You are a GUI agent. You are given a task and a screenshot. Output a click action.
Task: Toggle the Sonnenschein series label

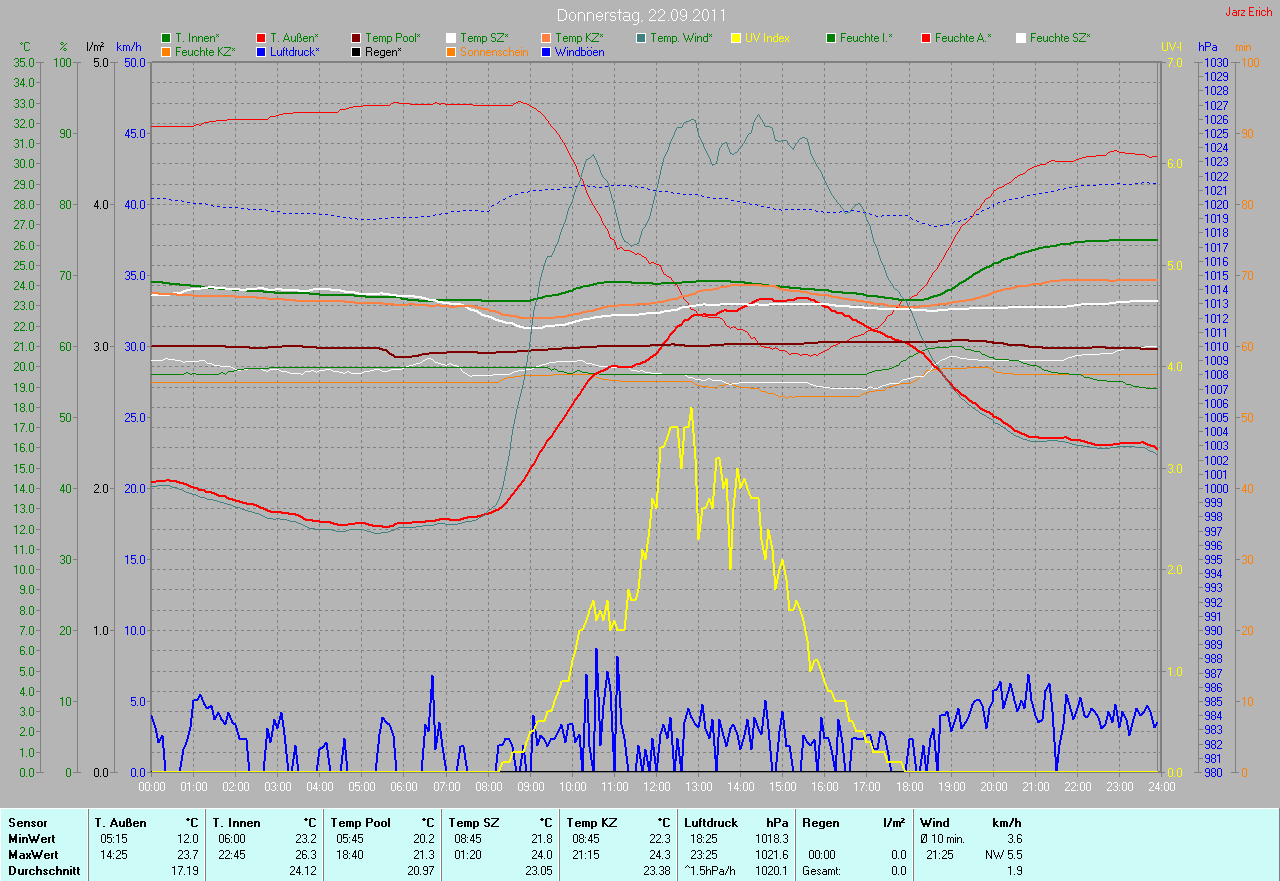tap(493, 51)
